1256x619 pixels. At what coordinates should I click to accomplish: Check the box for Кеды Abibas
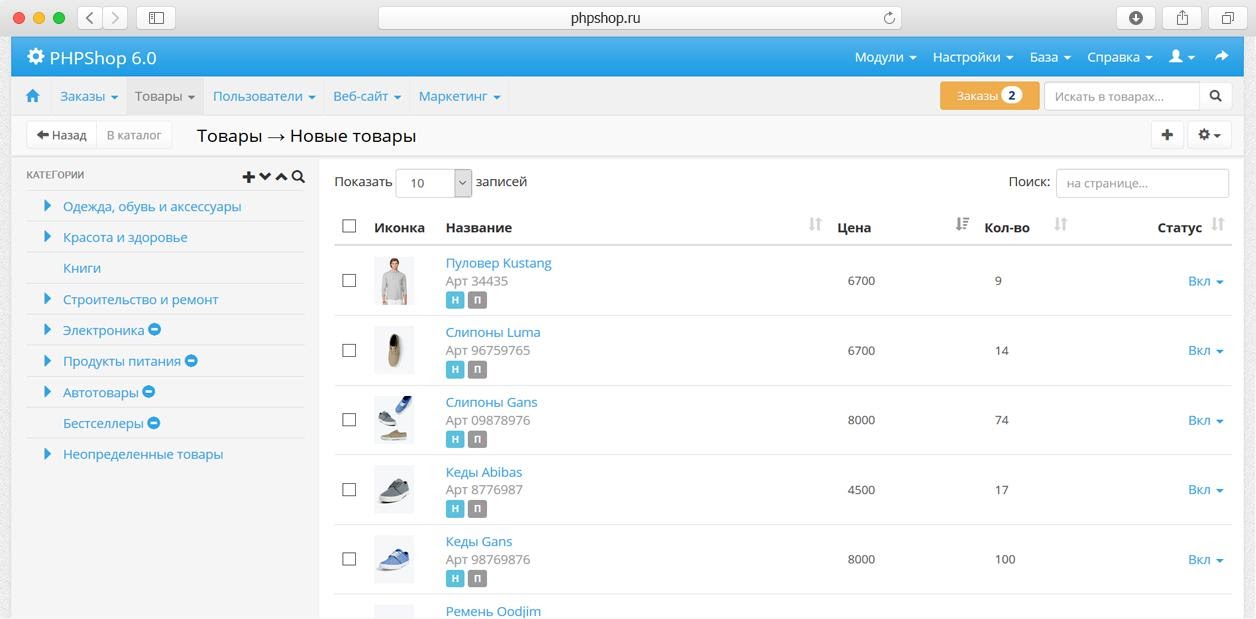[x=349, y=490]
